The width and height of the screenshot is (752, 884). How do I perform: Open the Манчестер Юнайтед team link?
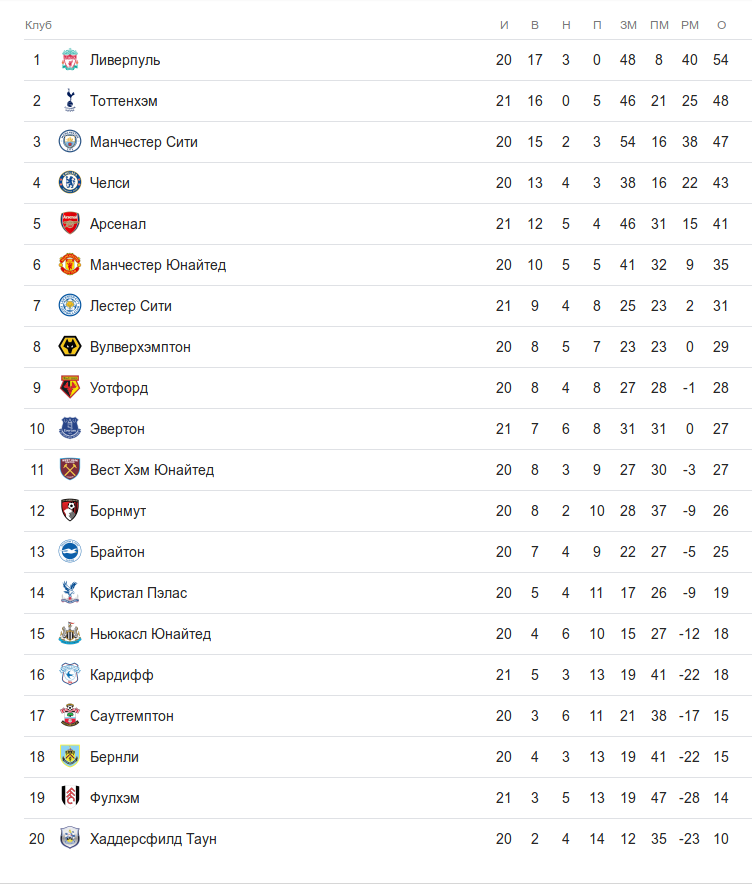158,265
